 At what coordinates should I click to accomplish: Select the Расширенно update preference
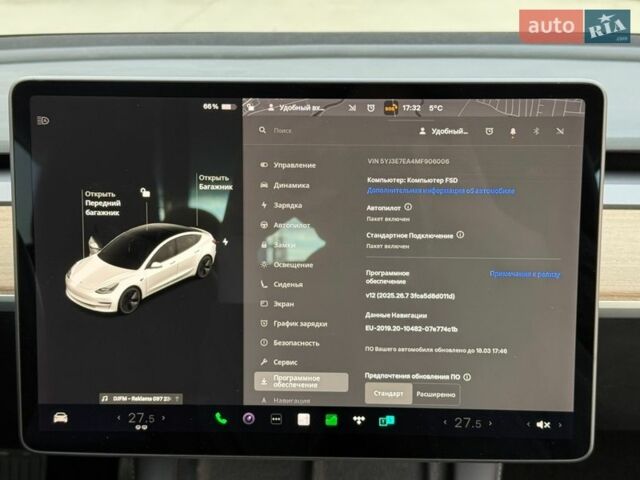pyautogui.click(x=437, y=394)
